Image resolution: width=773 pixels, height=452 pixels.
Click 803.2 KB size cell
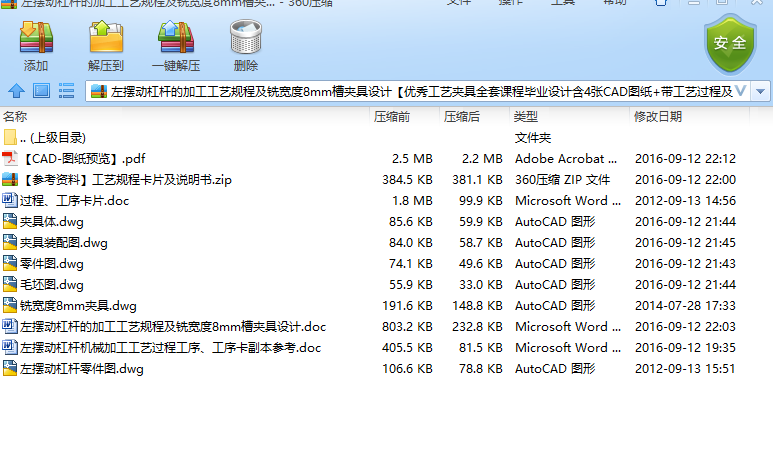(x=407, y=327)
